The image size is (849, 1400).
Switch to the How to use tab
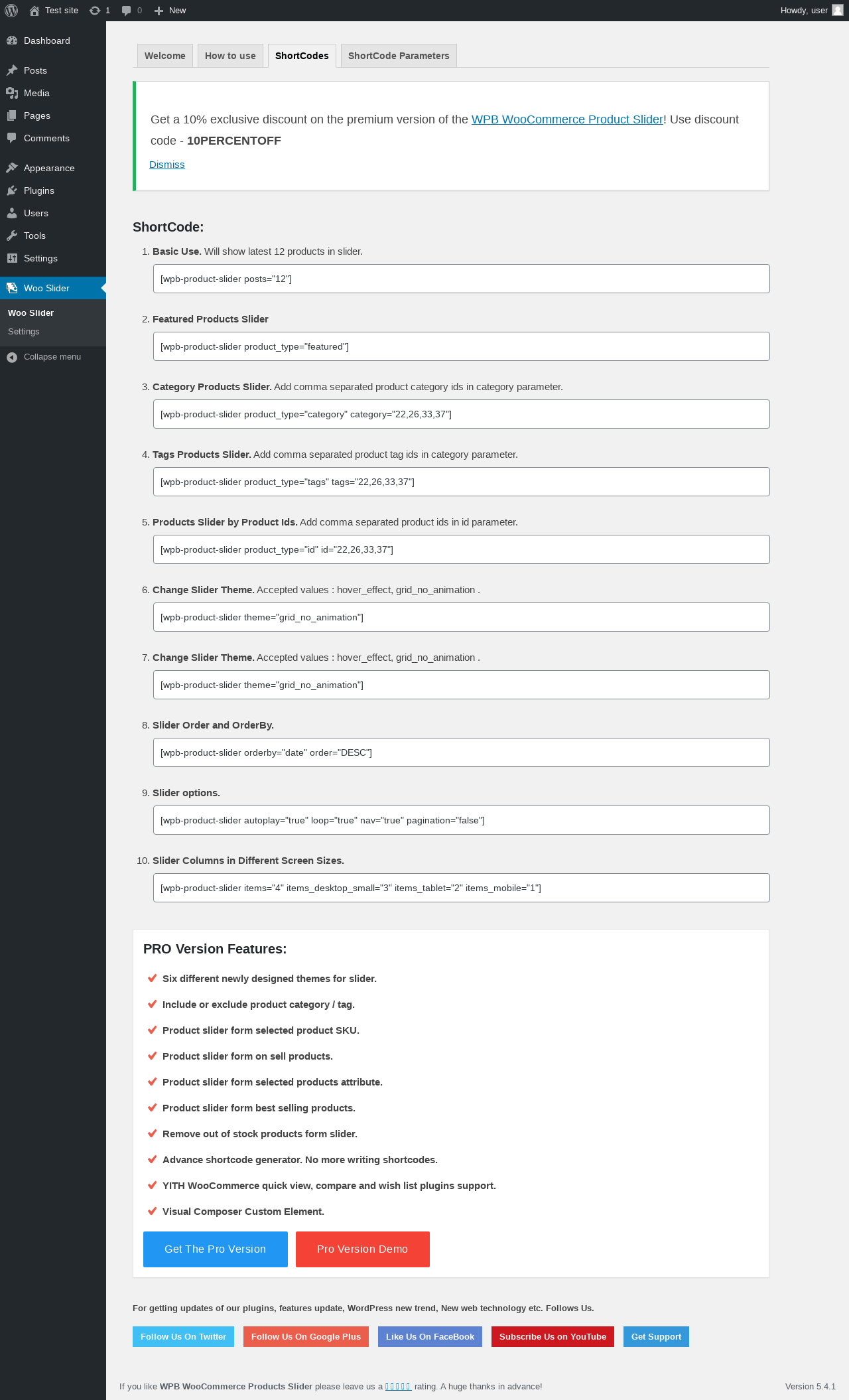230,56
